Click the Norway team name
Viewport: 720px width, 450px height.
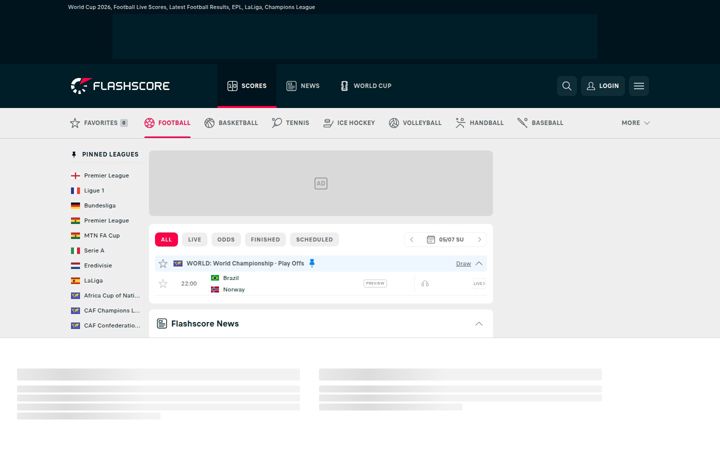234,289
